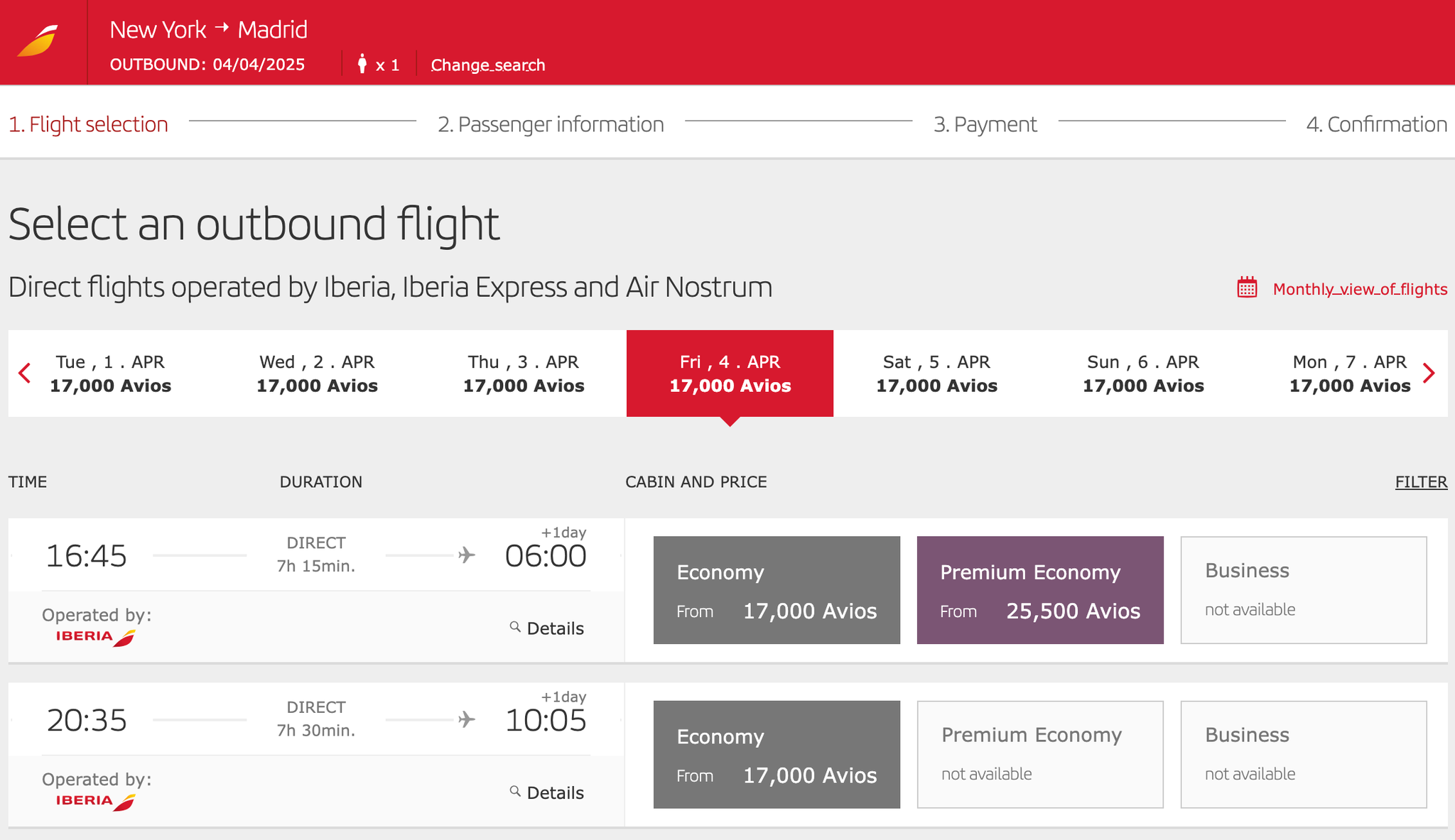1455x840 pixels.
Task: Expand later dates with the right chevron
Action: (1430, 373)
